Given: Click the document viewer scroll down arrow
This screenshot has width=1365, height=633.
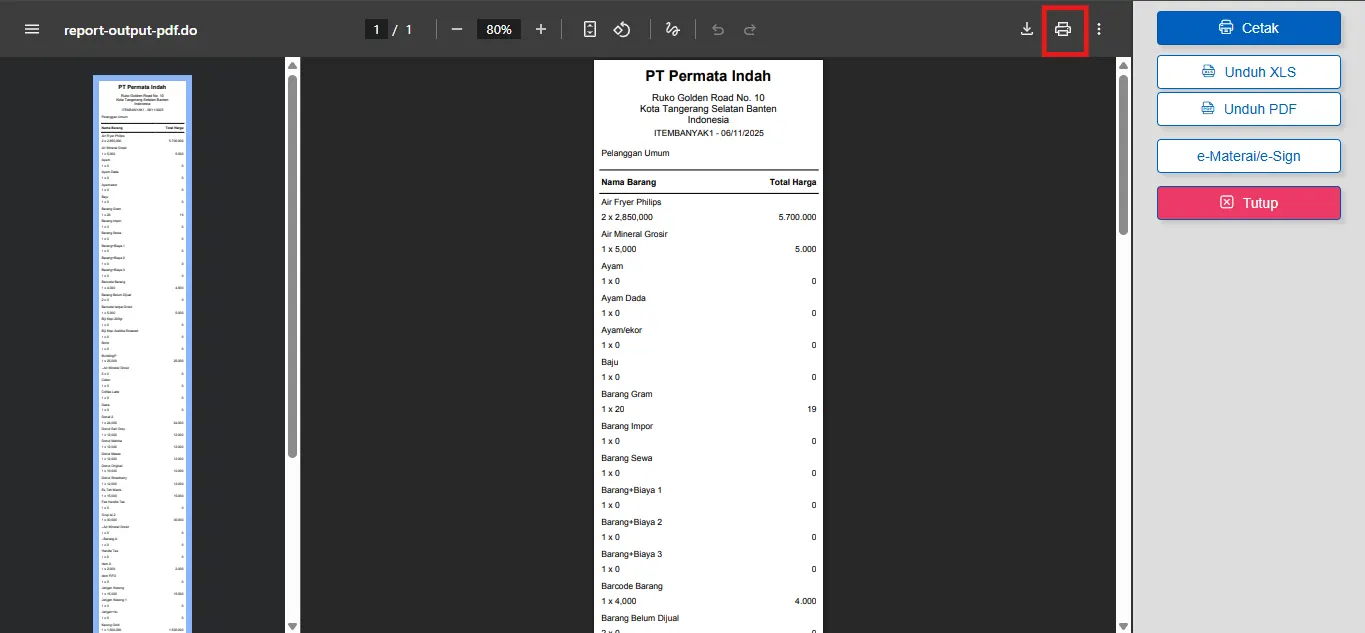Looking at the screenshot, I should (1123, 625).
